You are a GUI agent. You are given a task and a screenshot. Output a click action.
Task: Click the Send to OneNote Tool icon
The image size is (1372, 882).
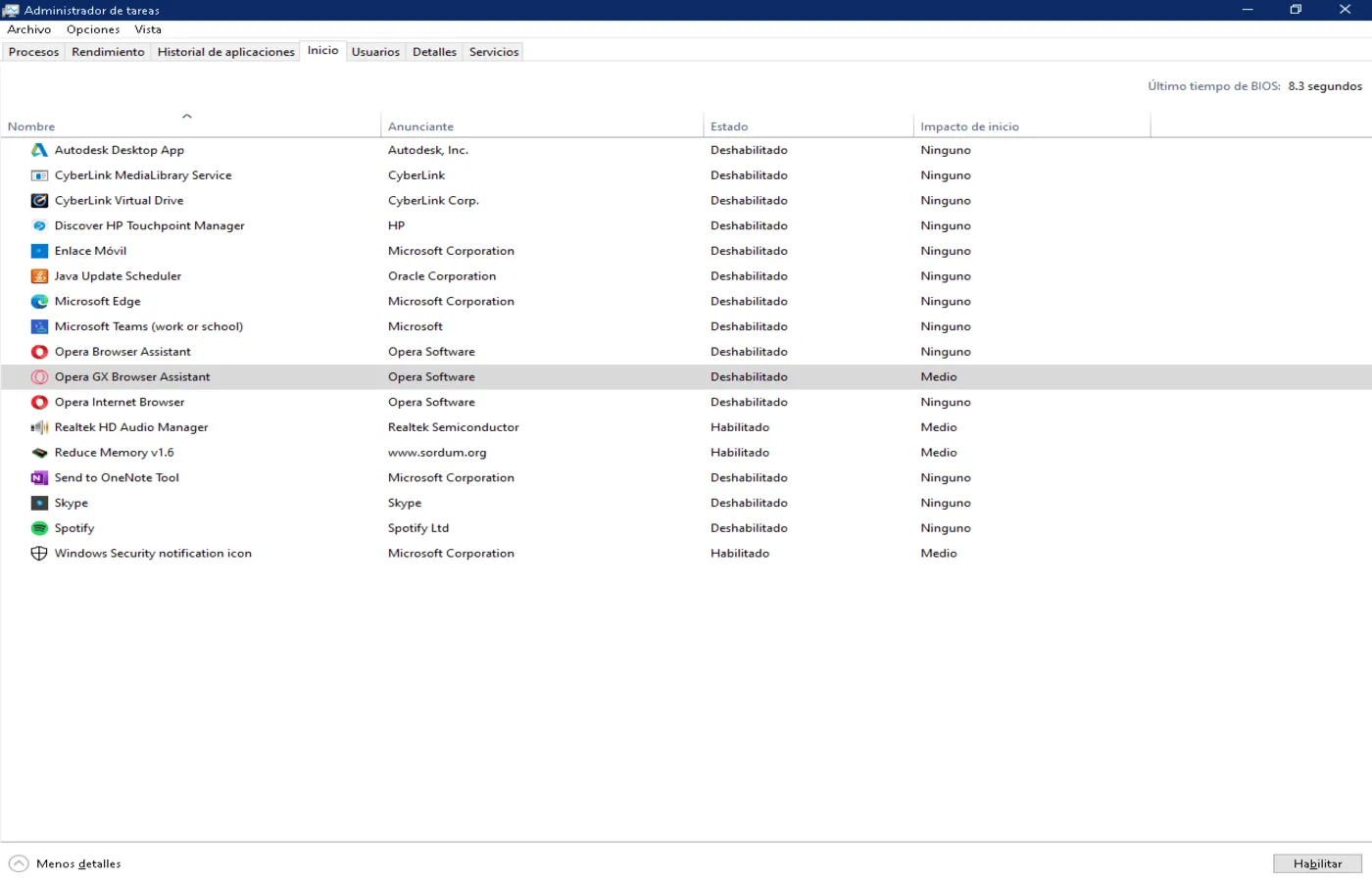coord(39,478)
